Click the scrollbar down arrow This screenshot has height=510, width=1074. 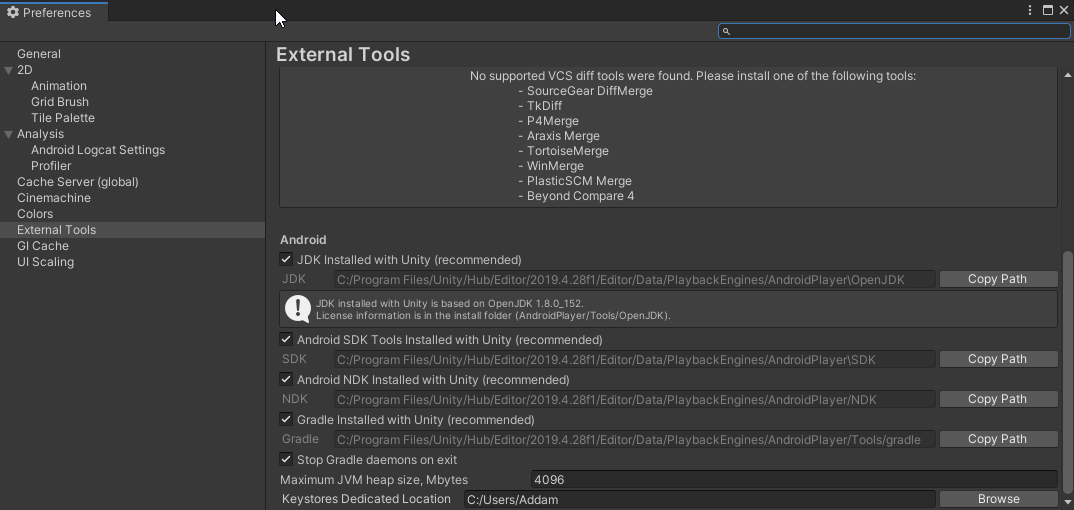(x=1068, y=503)
